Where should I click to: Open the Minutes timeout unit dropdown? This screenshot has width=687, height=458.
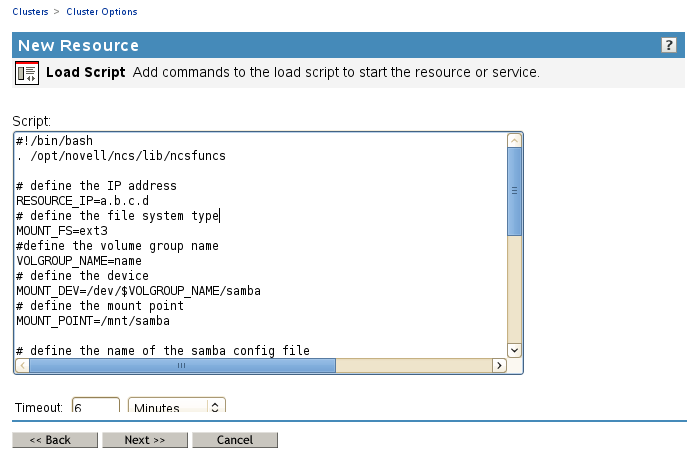177,407
